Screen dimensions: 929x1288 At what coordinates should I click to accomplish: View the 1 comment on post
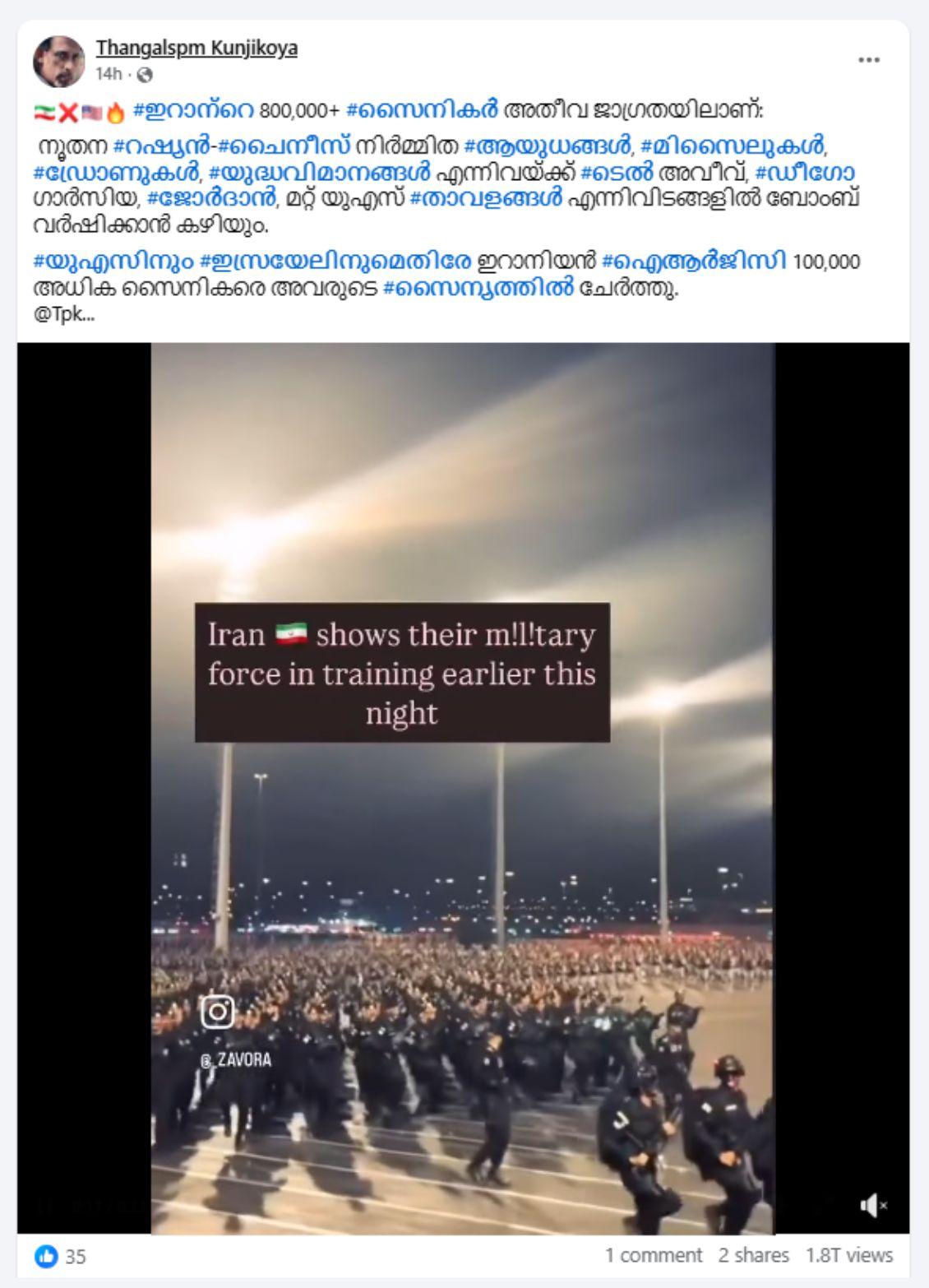click(654, 1256)
